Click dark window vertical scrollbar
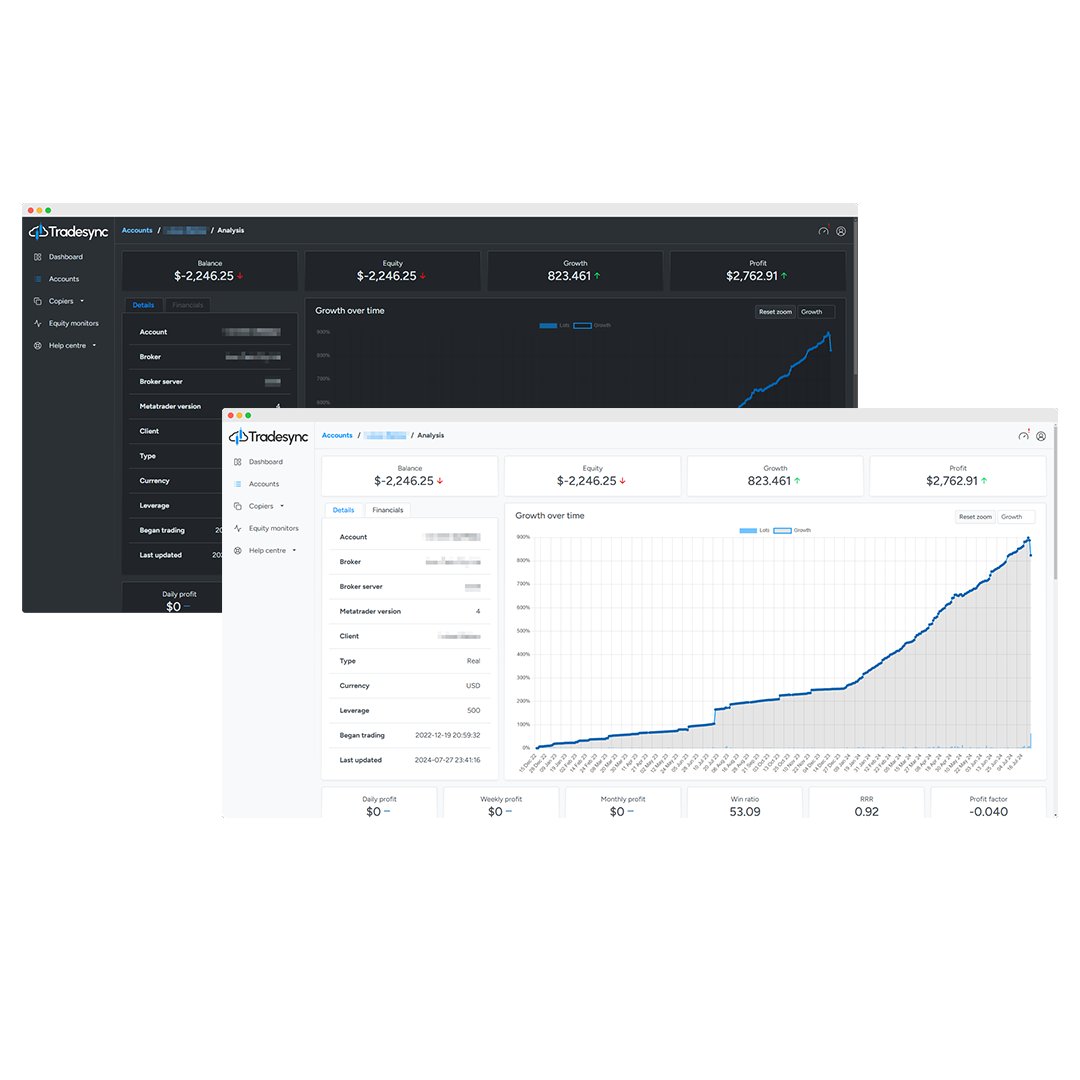This screenshot has width=1080, height=1080. tap(855, 298)
